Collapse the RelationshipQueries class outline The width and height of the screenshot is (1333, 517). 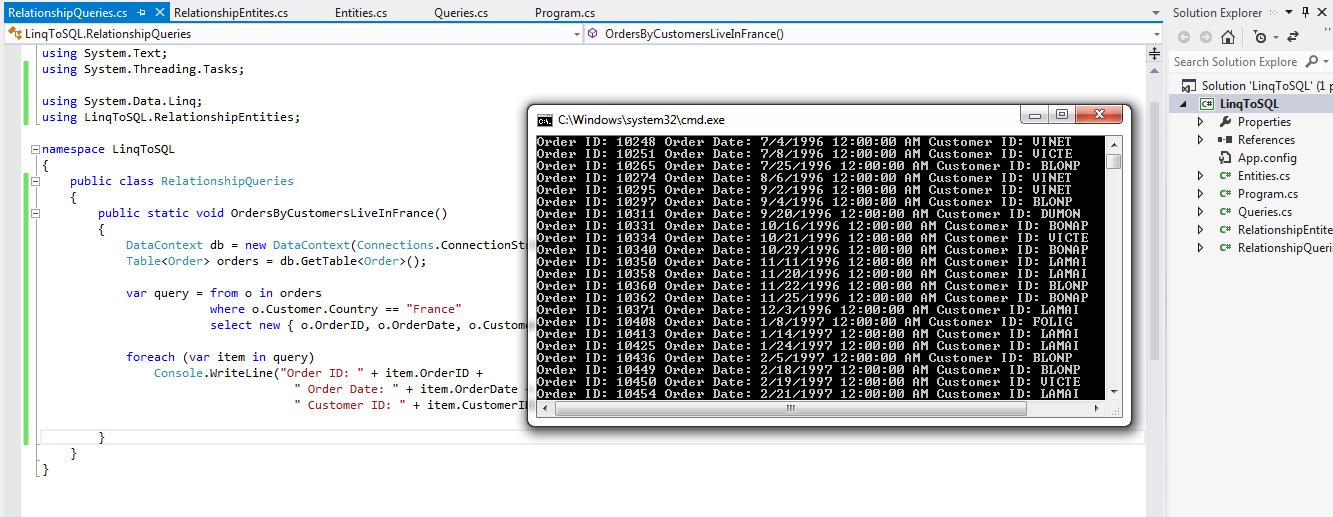point(35,181)
